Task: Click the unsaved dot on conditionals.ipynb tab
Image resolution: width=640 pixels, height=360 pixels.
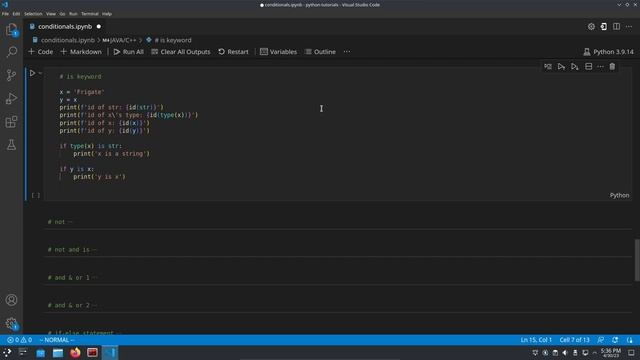Action: coord(98,27)
